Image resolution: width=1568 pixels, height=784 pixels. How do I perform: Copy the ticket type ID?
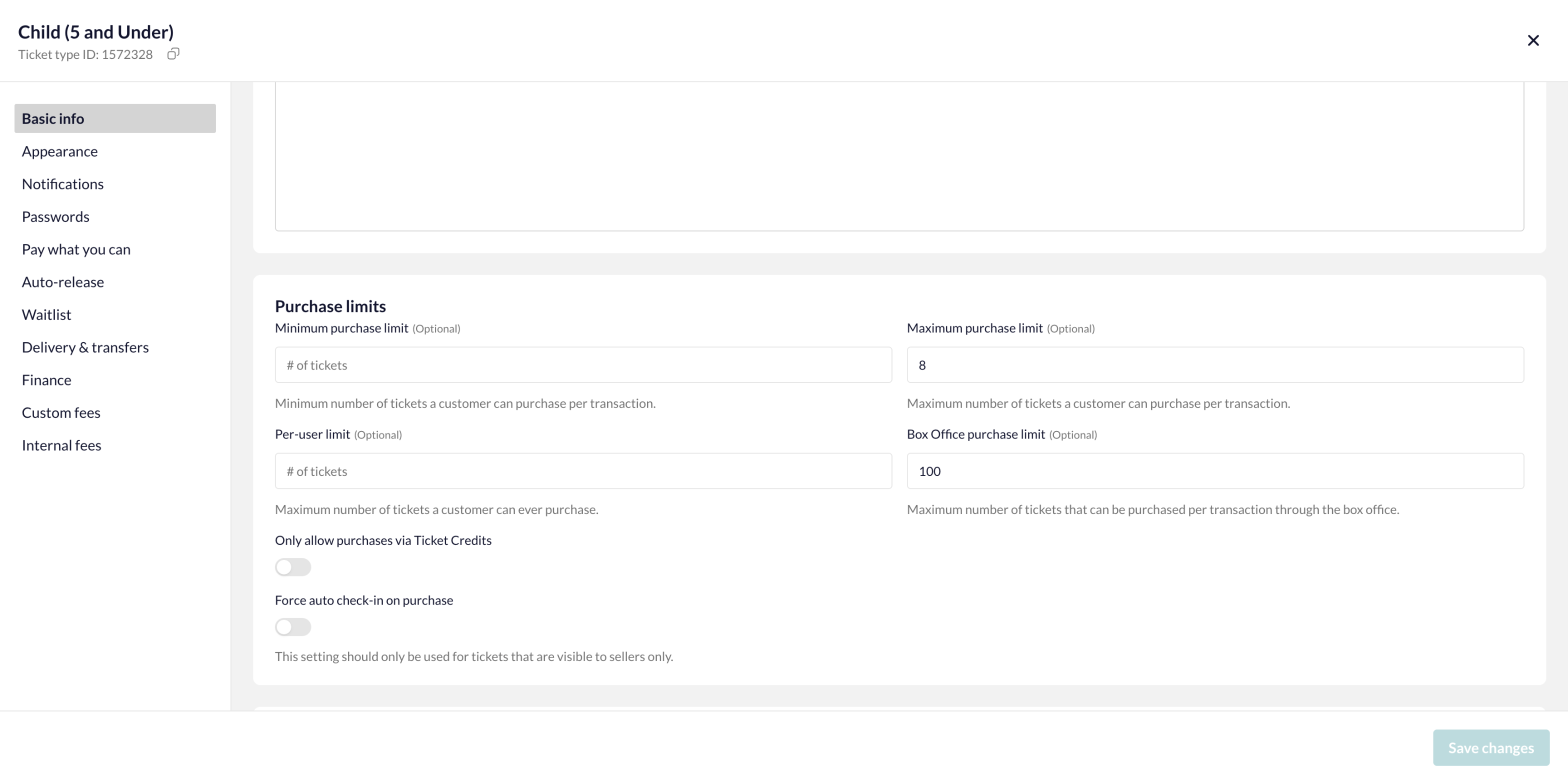[173, 54]
